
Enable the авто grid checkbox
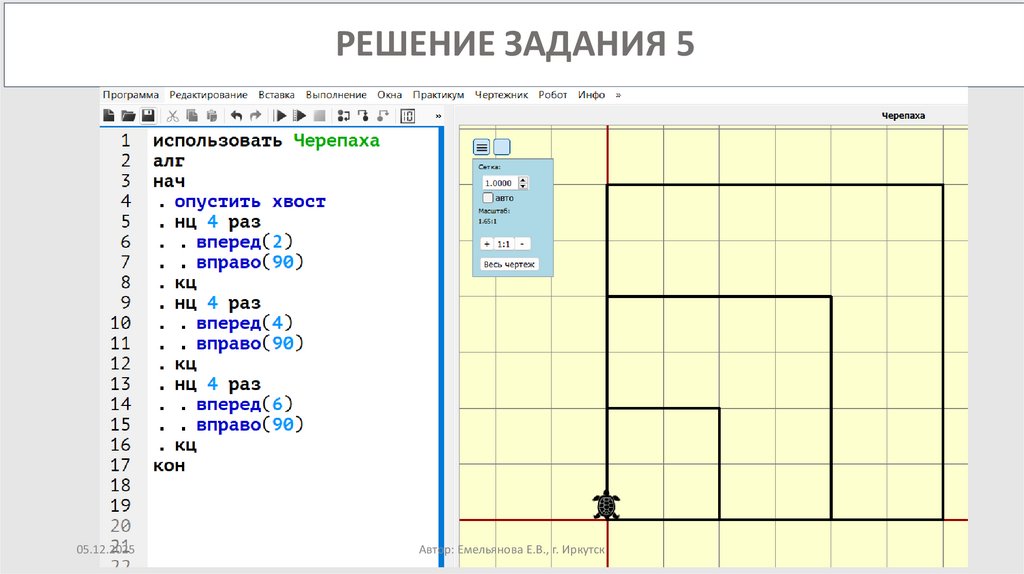(x=487, y=197)
